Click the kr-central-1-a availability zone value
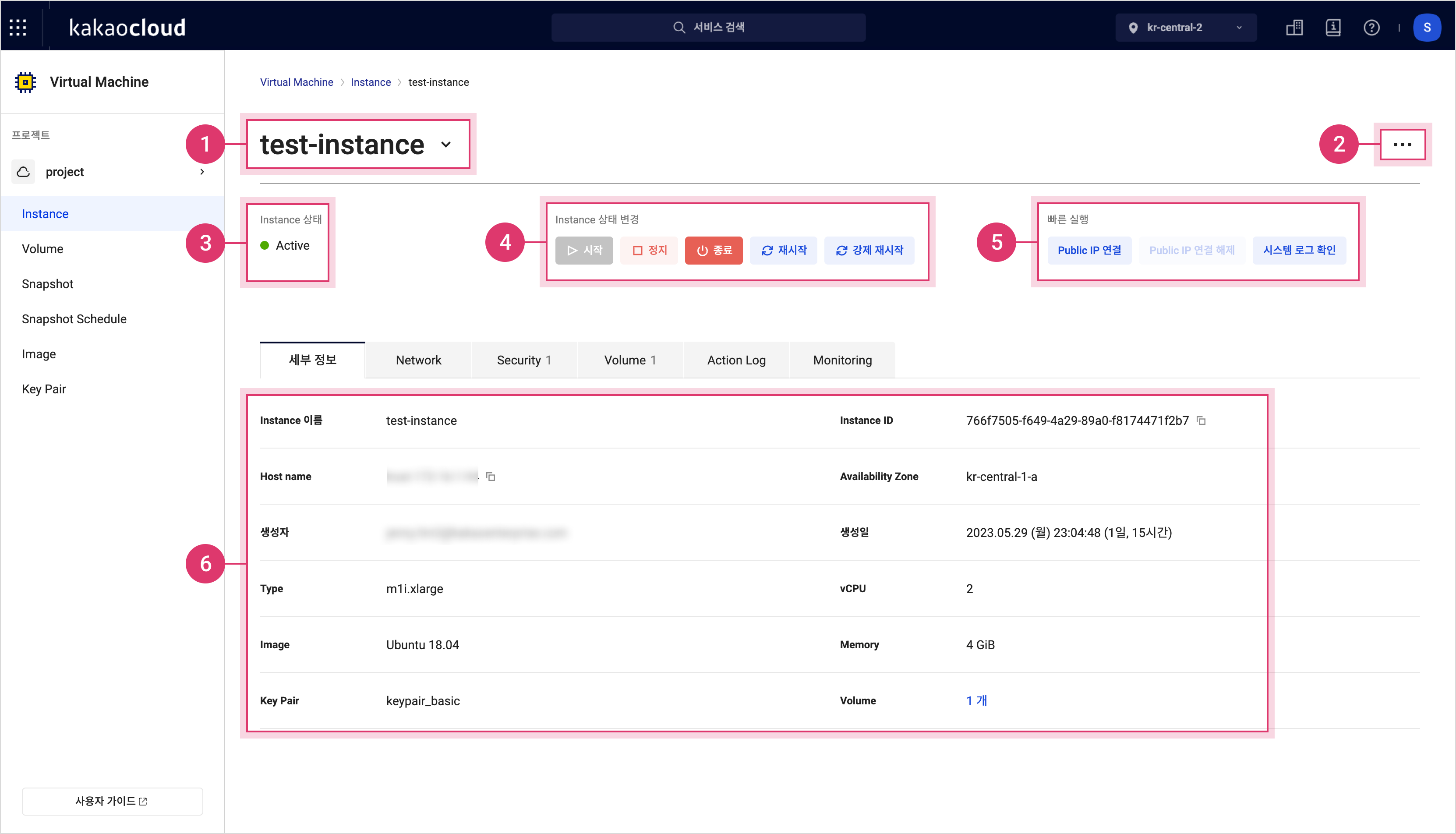Image resolution: width=1456 pixels, height=834 pixels. (1001, 477)
